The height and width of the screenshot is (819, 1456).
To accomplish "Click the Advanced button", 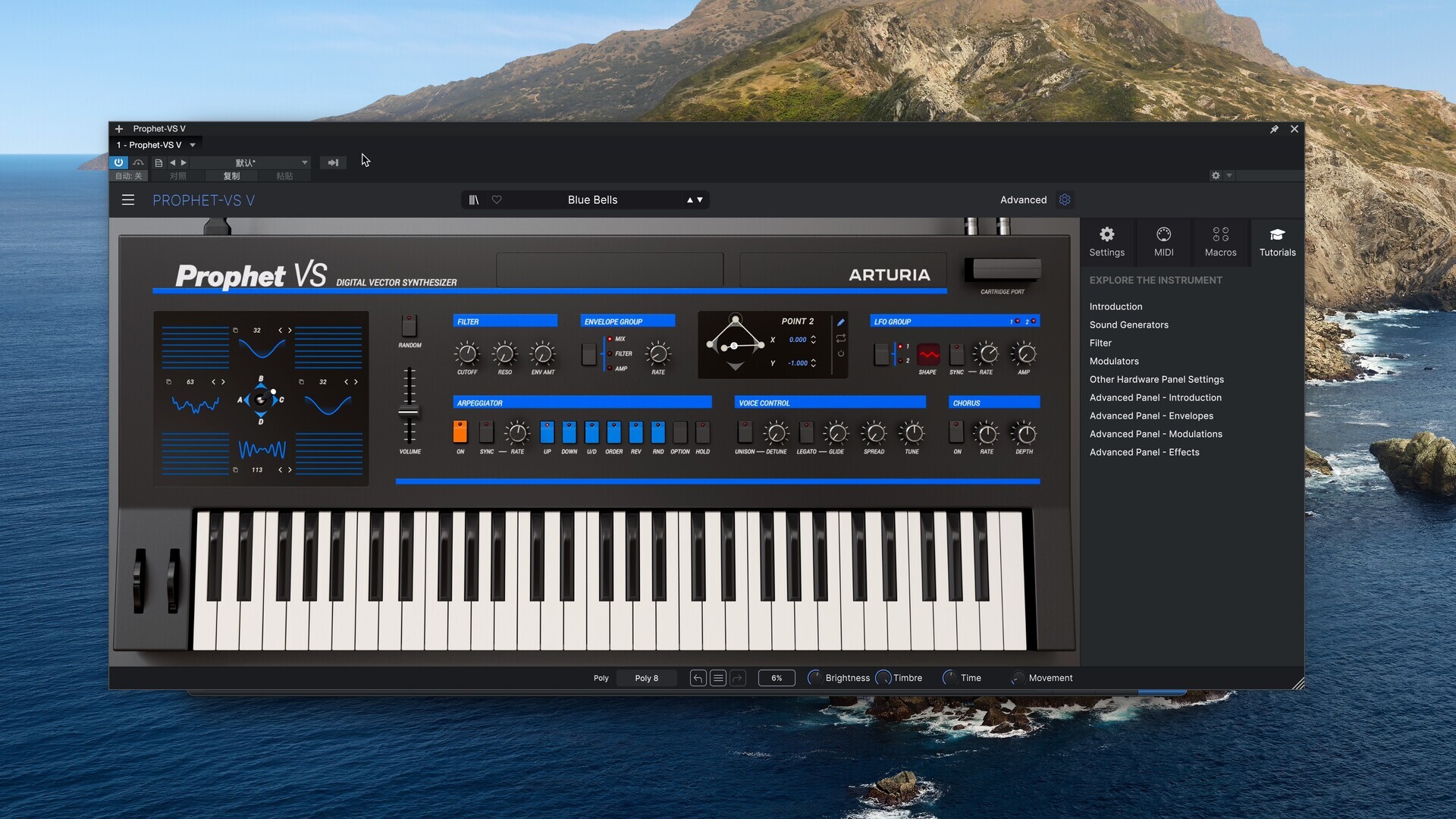I will point(1023,200).
